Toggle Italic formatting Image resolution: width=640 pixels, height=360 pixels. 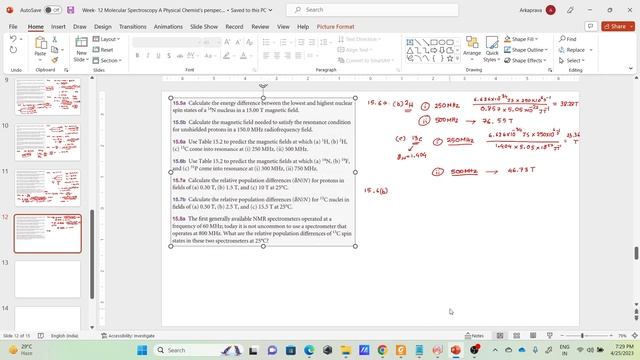click(x=148, y=56)
